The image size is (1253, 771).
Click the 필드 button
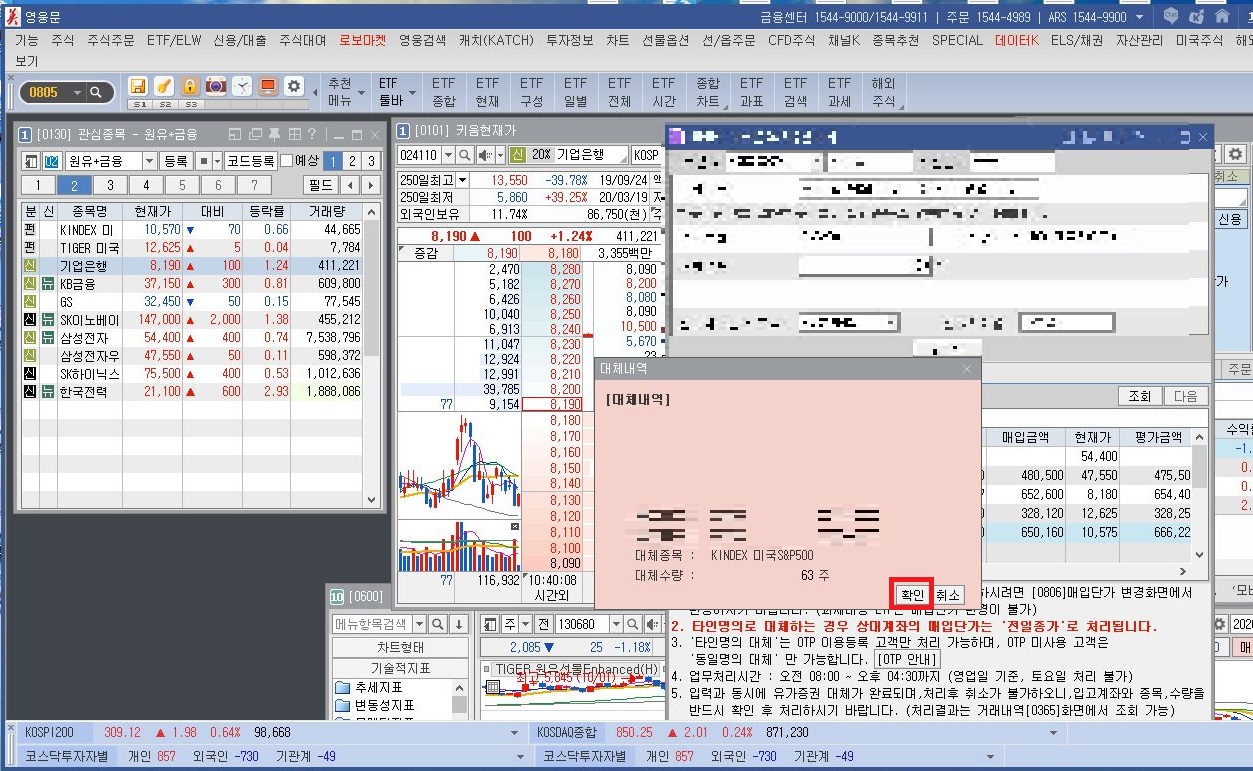coord(320,185)
